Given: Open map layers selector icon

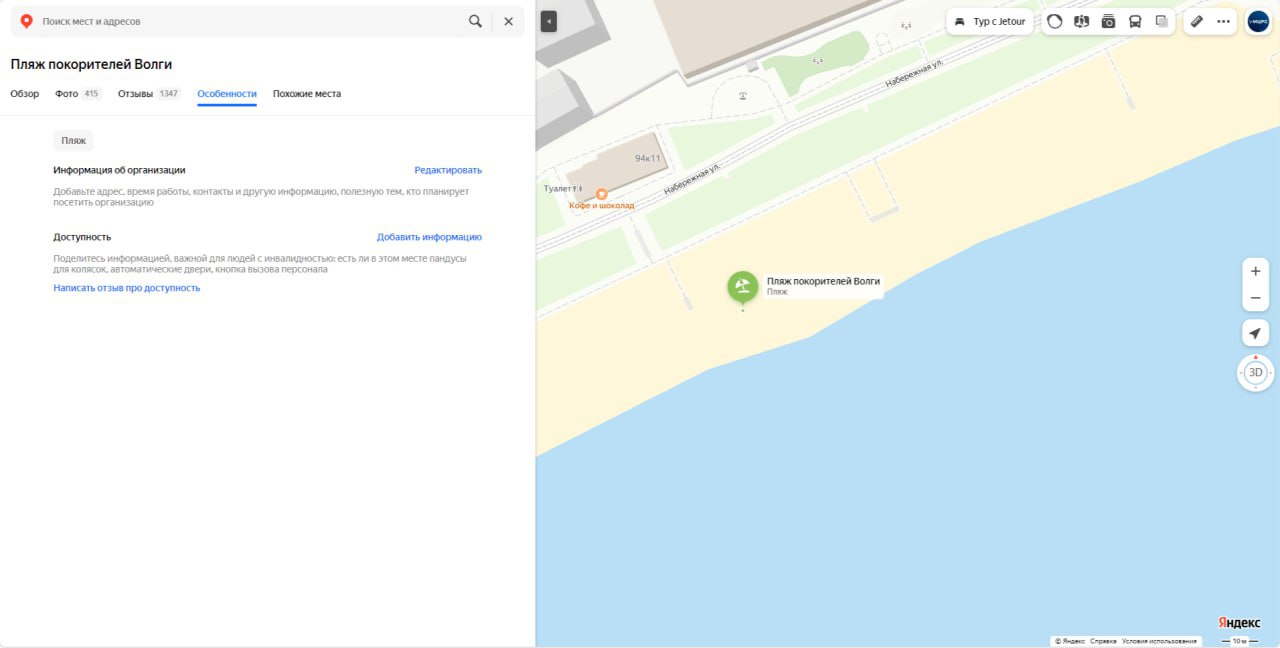Looking at the screenshot, I should coord(1161,21).
